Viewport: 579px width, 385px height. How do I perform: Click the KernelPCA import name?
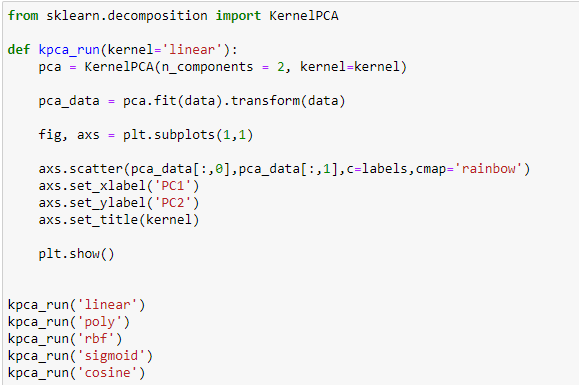point(304,16)
